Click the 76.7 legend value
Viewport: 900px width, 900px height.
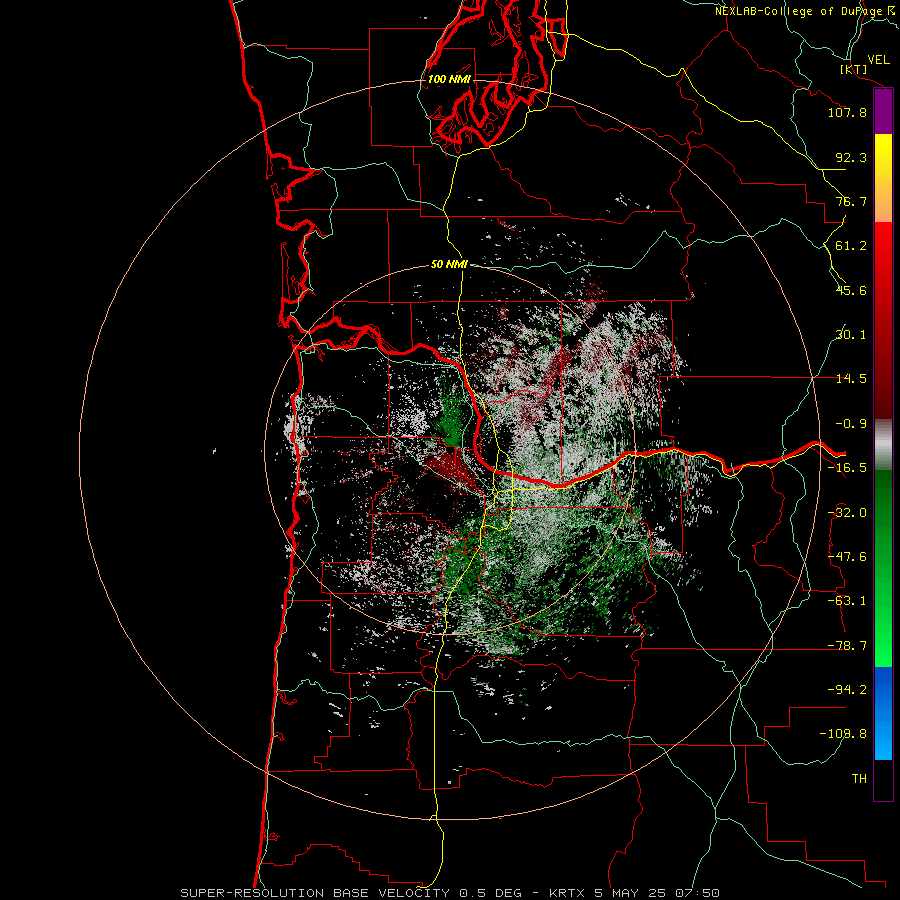click(x=851, y=201)
